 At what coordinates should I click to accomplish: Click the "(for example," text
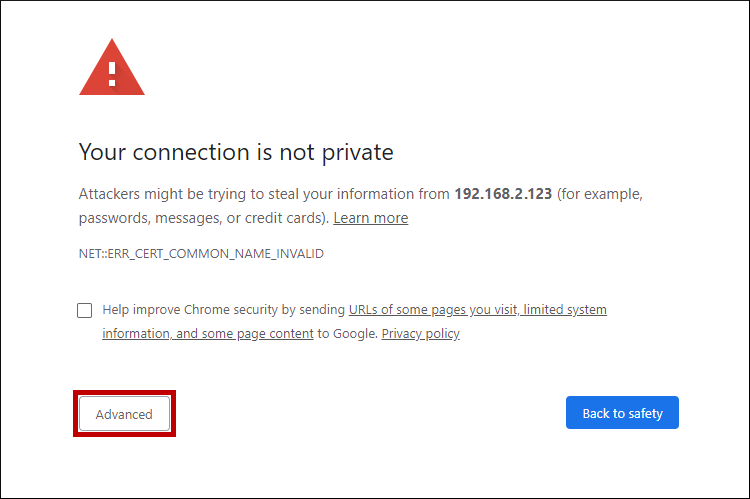[600, 193]
